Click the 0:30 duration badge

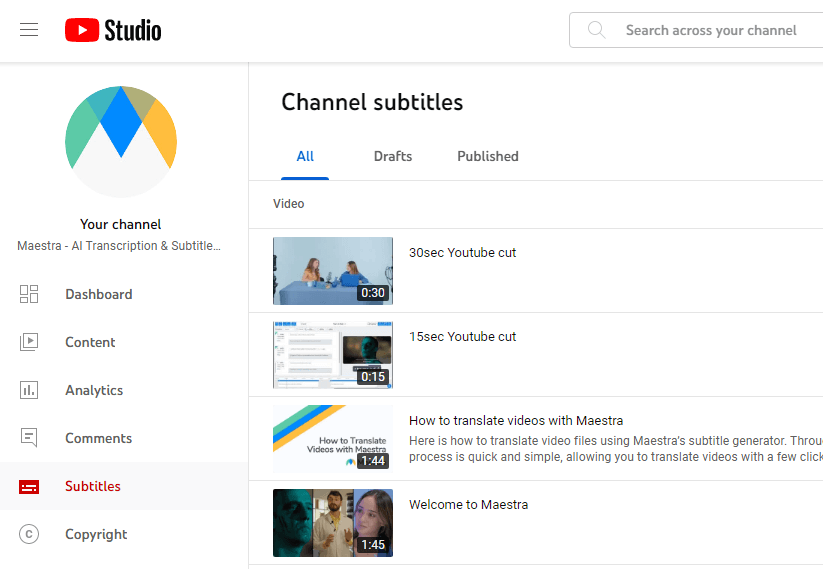pos(373,293)
